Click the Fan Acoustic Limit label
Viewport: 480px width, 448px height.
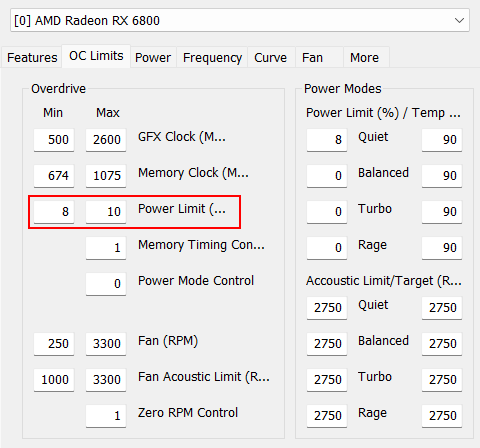pos(204,377)
